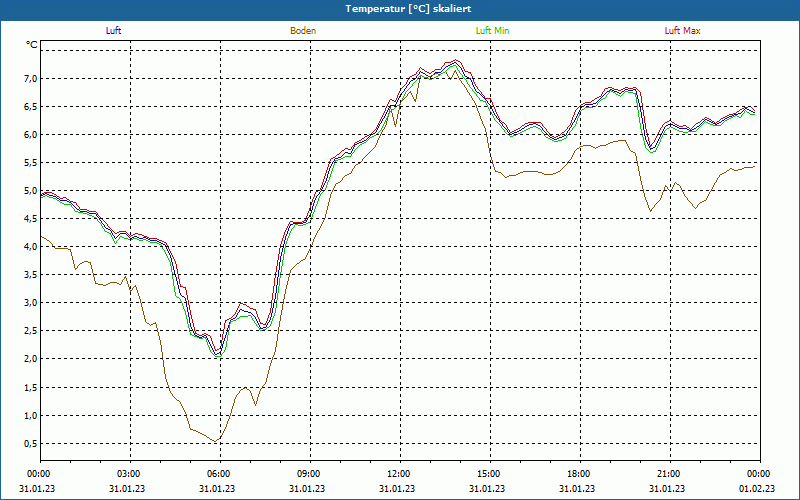The height and width of the screenshot is (500, 800).
Task: Click the 31.01.23 date under 12:00
Action: click(397, 488)
